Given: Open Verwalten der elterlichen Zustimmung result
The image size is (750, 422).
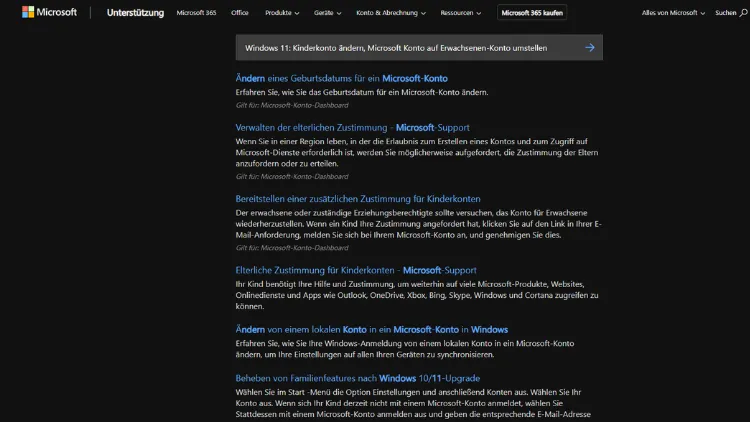Looking at the screenshot, I should point(353,128).
